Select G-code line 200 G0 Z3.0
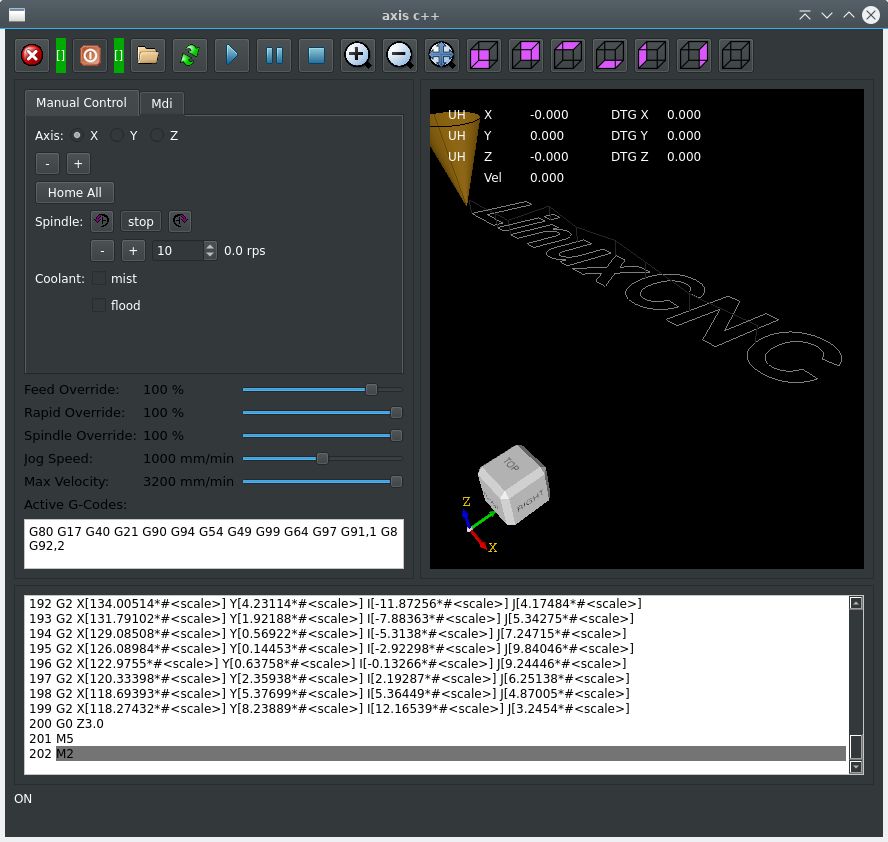Viewport: 888px width, 842px height. (436, 723)
